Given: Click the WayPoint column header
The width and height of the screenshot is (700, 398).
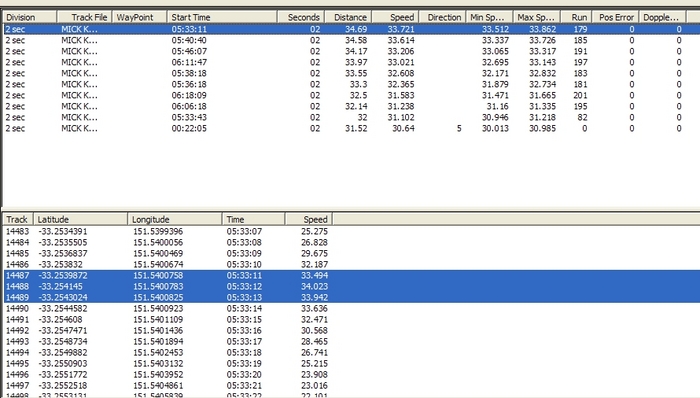Looking at the screenshot, I should (139, 17).
